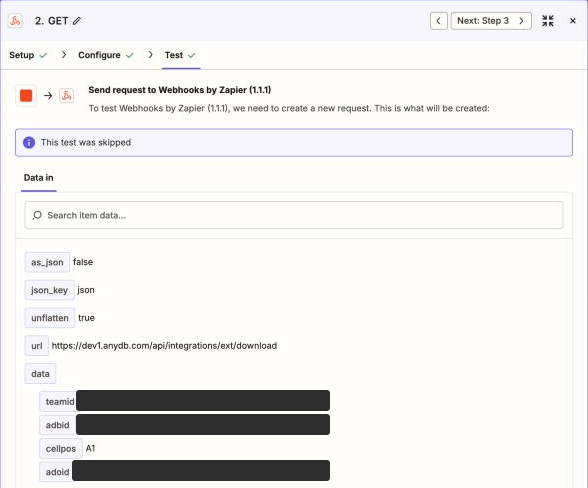Select the cellpos key label
The image size is (588, 488).
(x=61, y=449)
